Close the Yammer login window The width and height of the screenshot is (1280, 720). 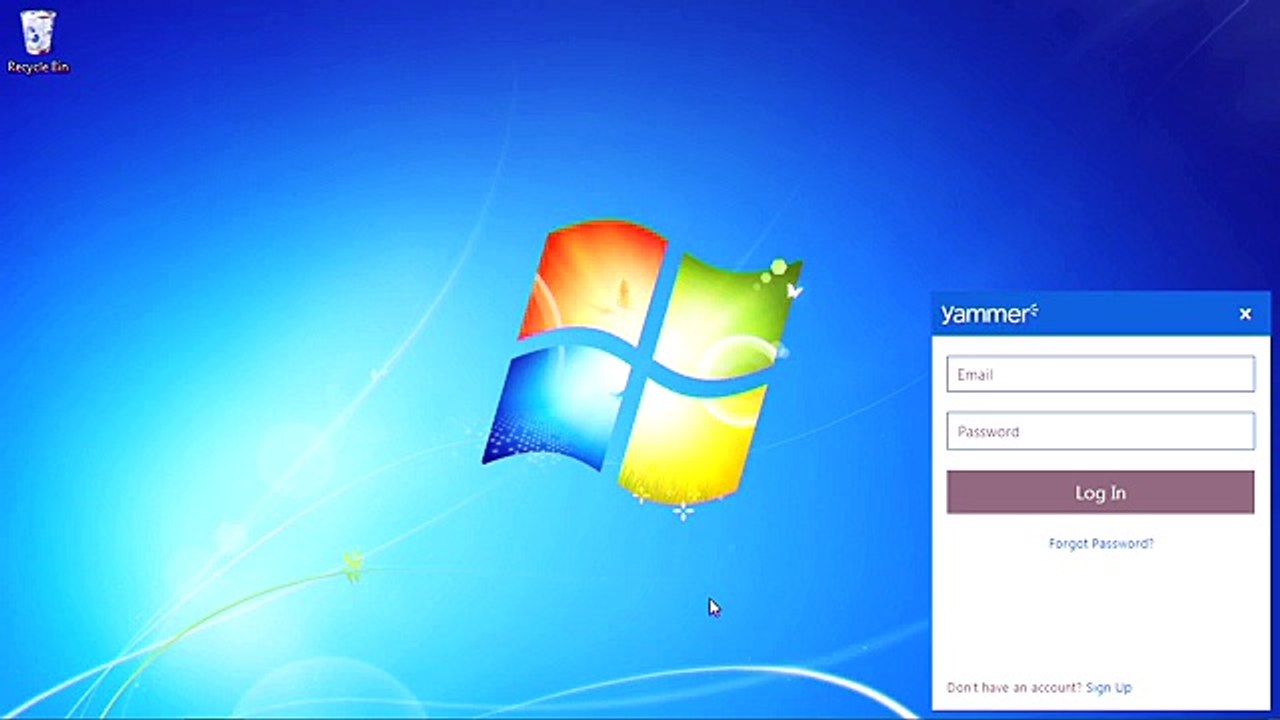(1245, 314)
